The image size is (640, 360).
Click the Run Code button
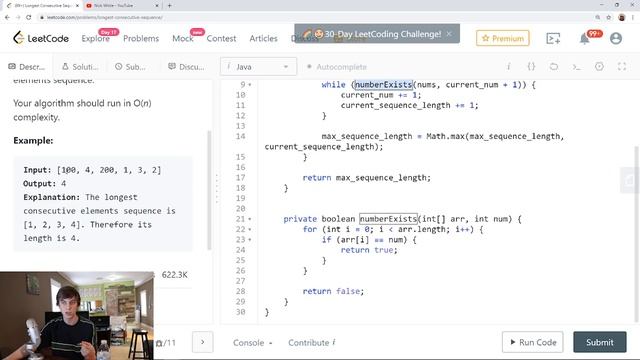coord(533,342)
